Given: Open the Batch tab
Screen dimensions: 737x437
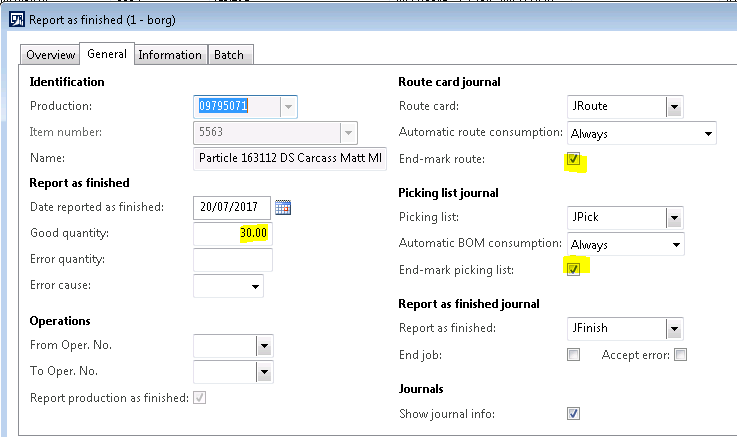Looking at the screenshot, I should click(230, 55).
